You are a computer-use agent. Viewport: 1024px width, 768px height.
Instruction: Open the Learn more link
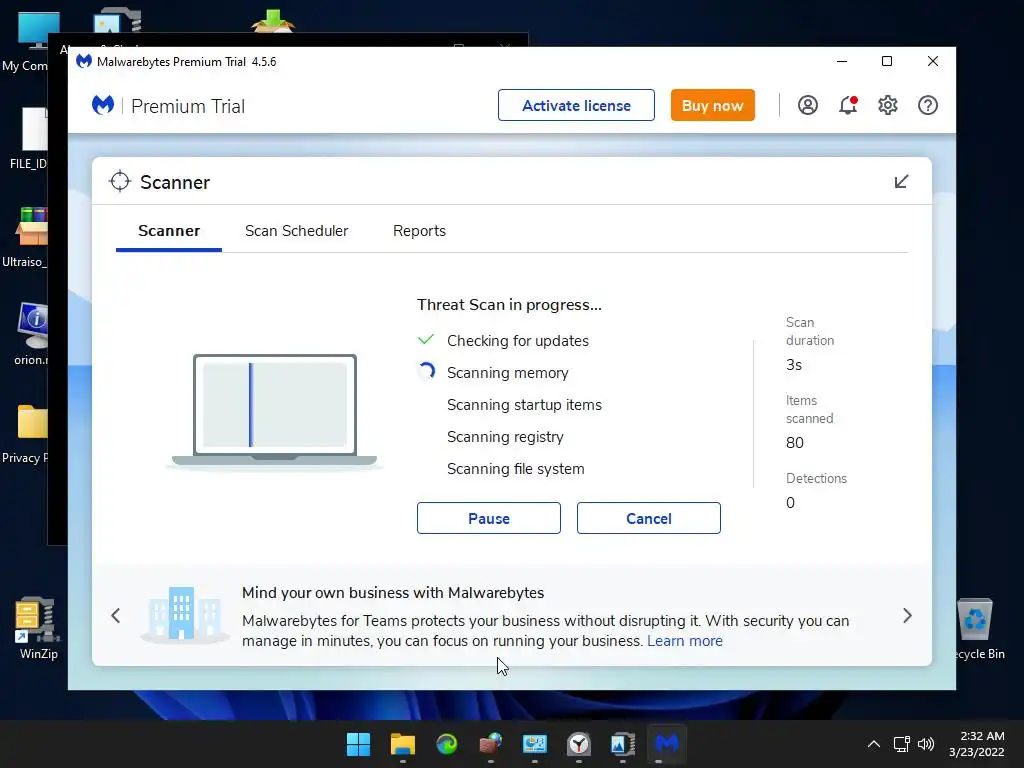coord(685,641)
